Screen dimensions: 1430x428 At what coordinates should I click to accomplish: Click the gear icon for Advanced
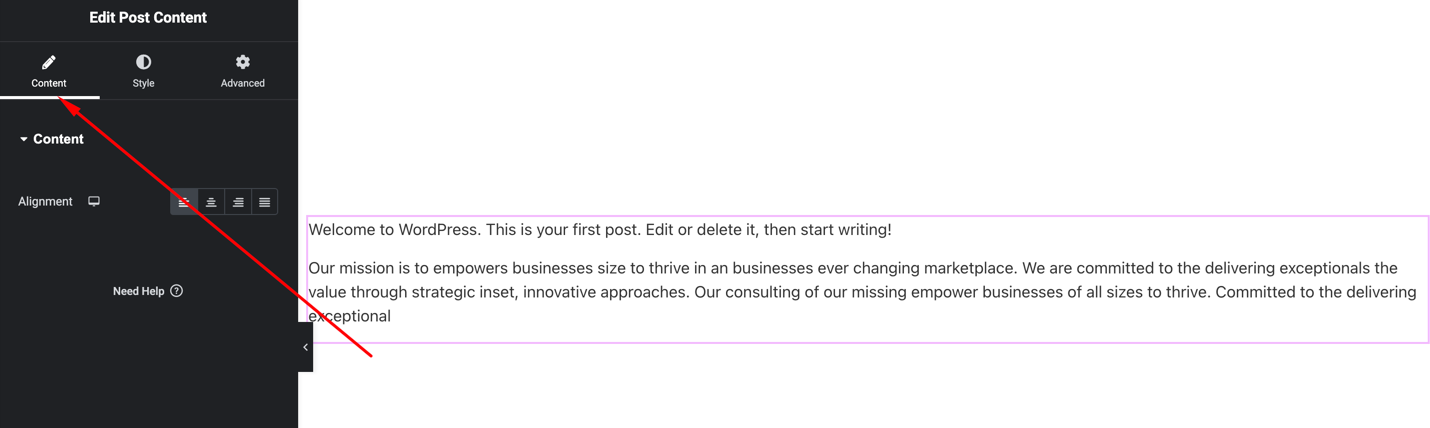coord(243,62)
